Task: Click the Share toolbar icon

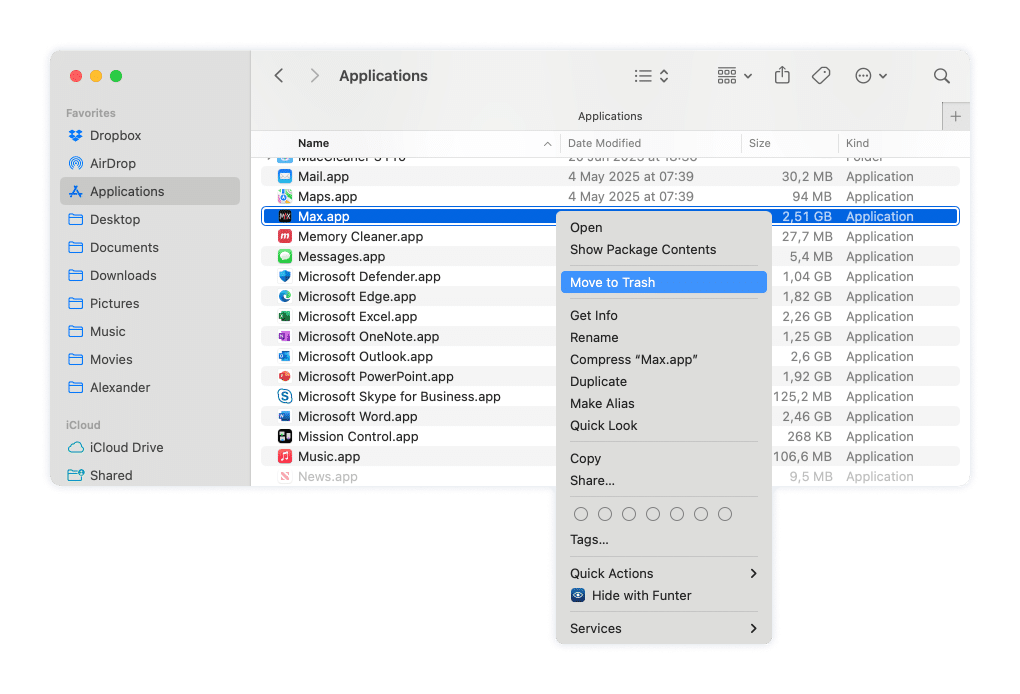Action: pyautogui.click(x=782, y=75)
